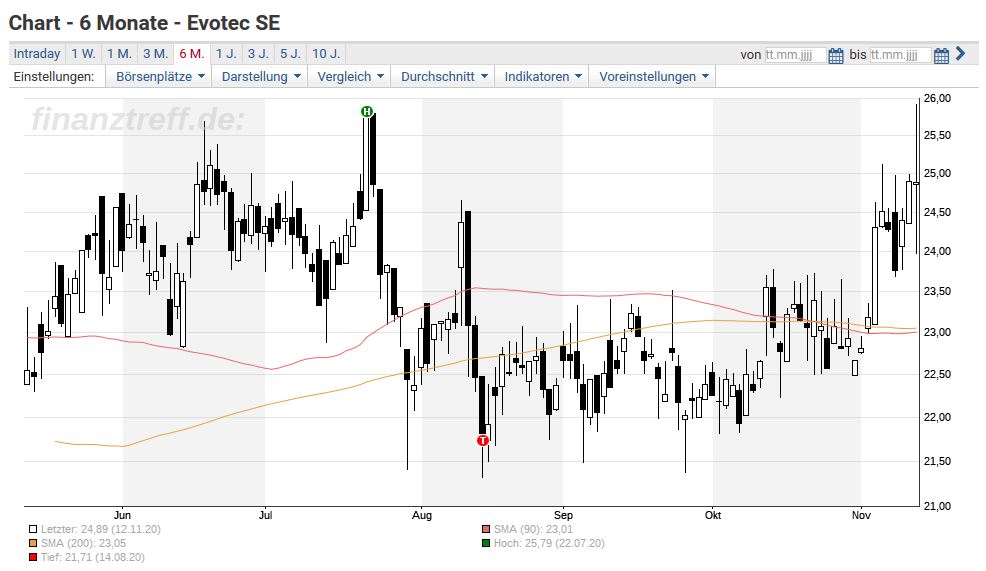
Task: Click the 24,00 price axis label
Action: [x=938, y=251]
